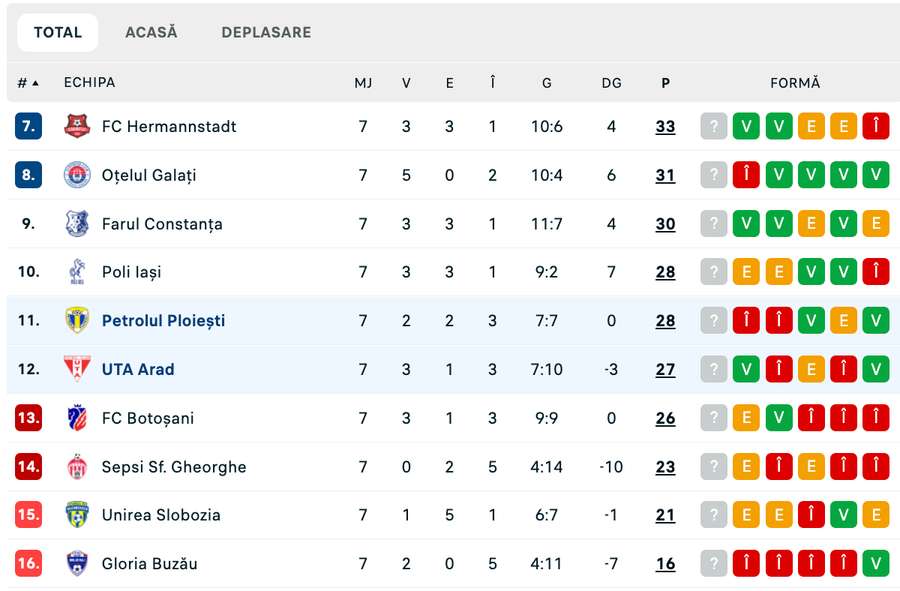
Task: Click Hermannstadt's 33 points value
Action: click(x=665, y=126)
